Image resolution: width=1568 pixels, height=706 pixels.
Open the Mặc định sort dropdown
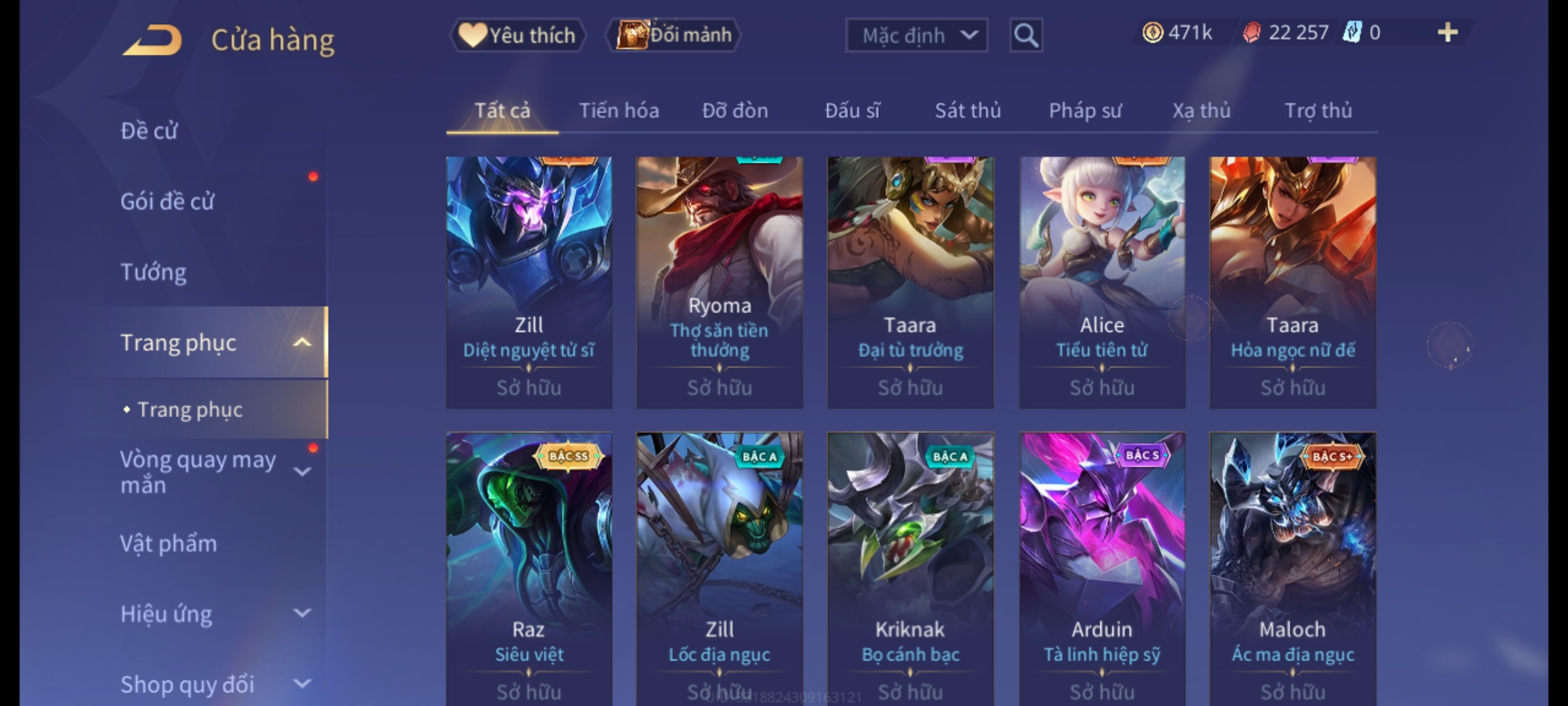coord(916,35)
